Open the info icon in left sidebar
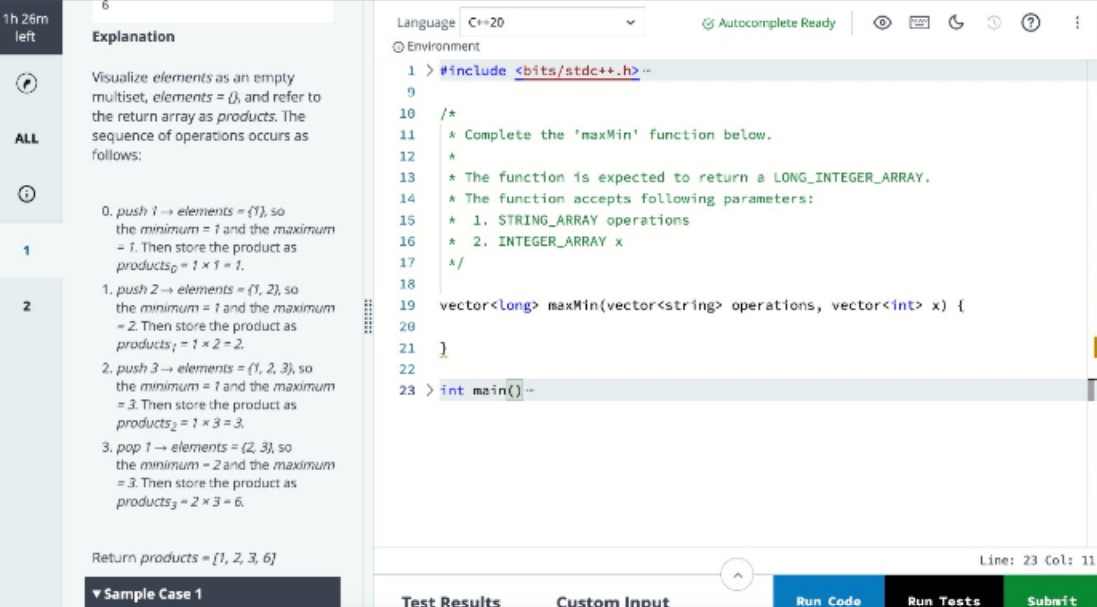This screenshot has width=1097, height=607. [27, 194]
